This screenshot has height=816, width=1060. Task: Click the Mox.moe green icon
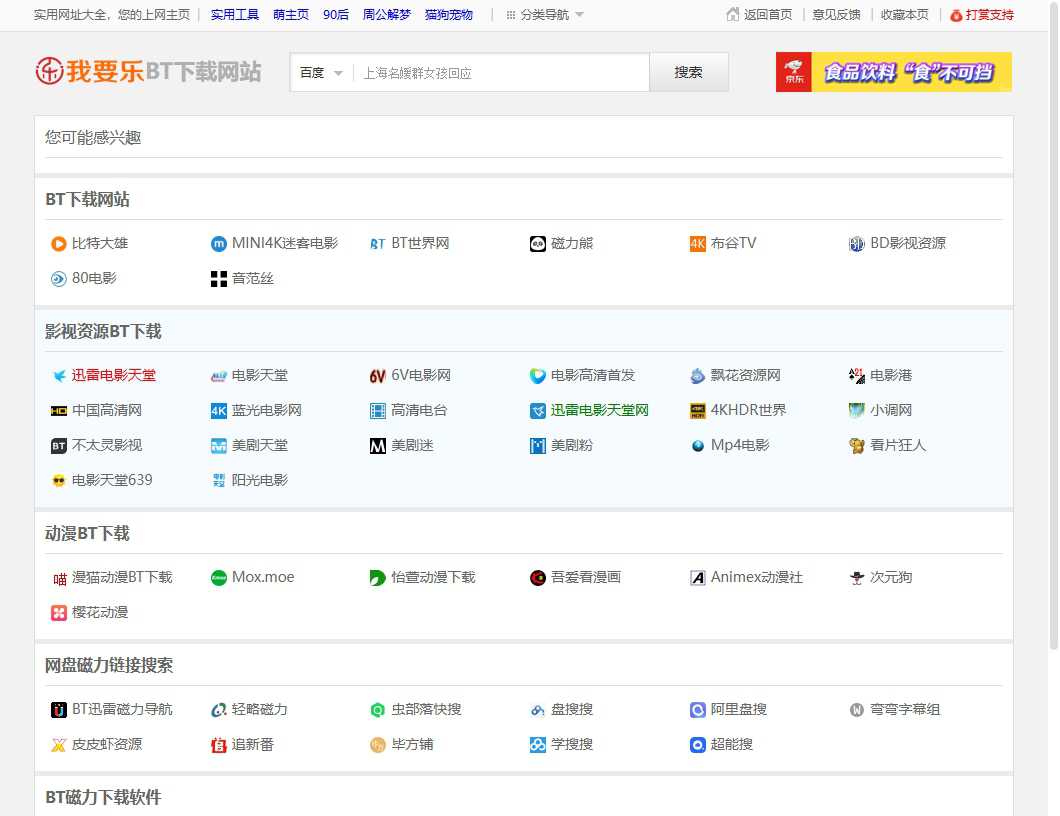click(x=218, y=578)
